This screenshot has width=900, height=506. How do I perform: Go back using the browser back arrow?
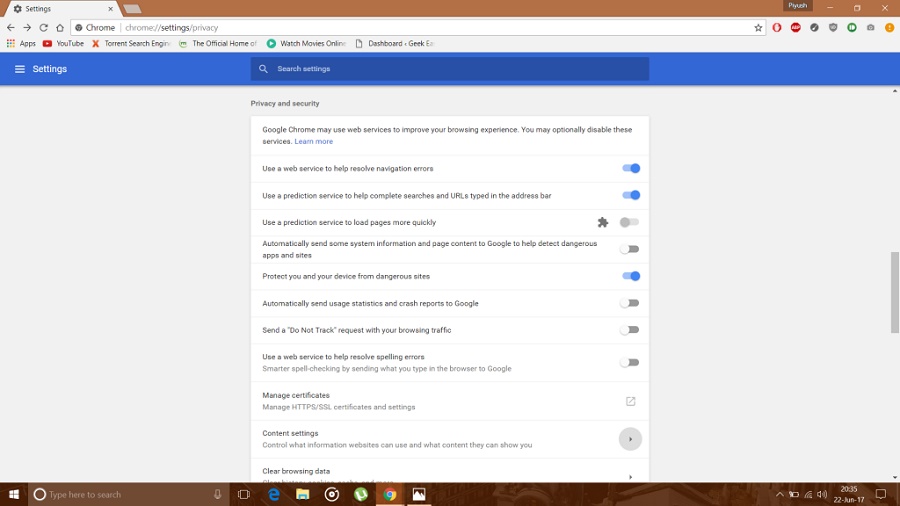(11, 28)
